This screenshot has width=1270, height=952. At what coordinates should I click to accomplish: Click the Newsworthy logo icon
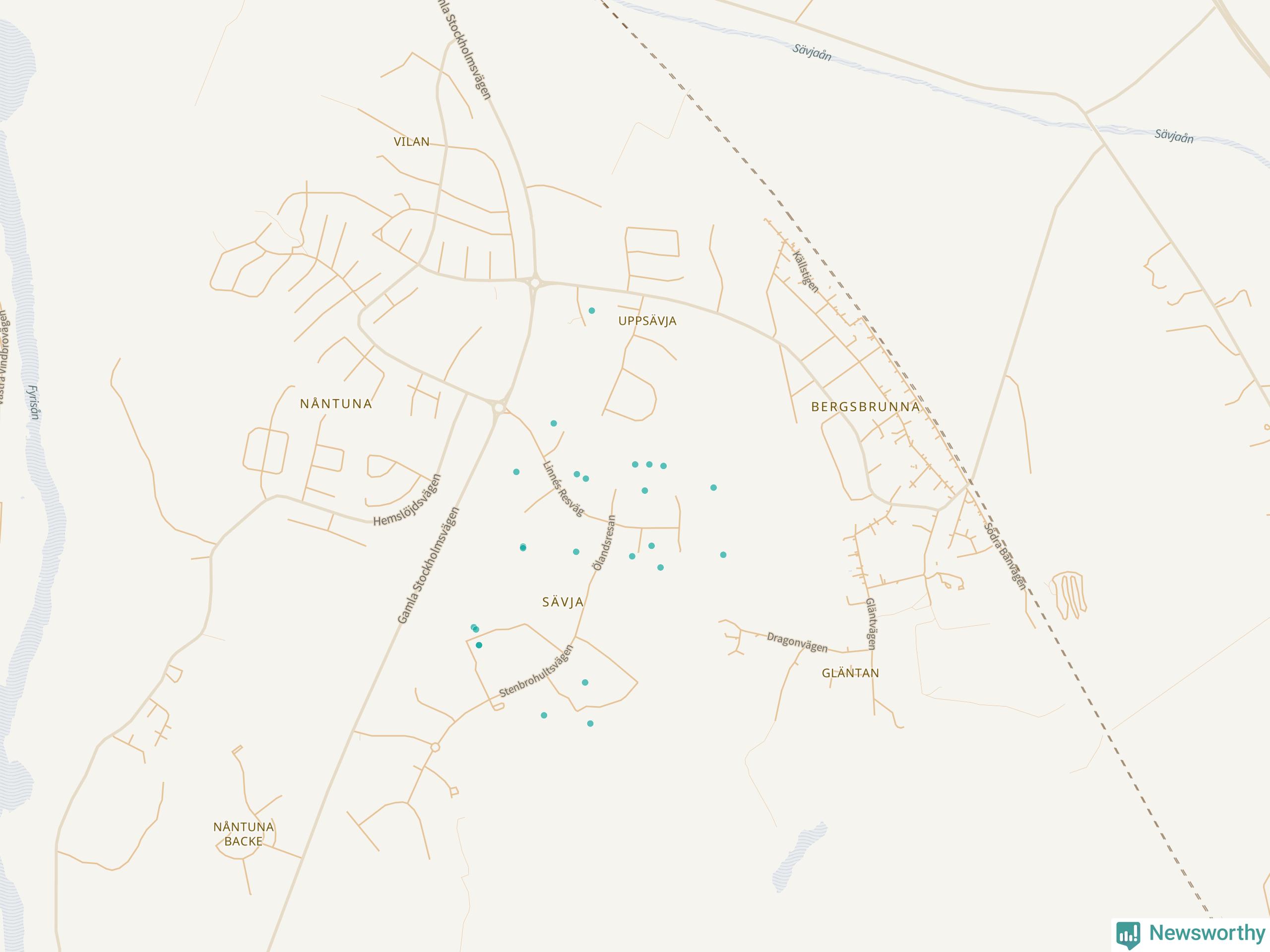1128,935
